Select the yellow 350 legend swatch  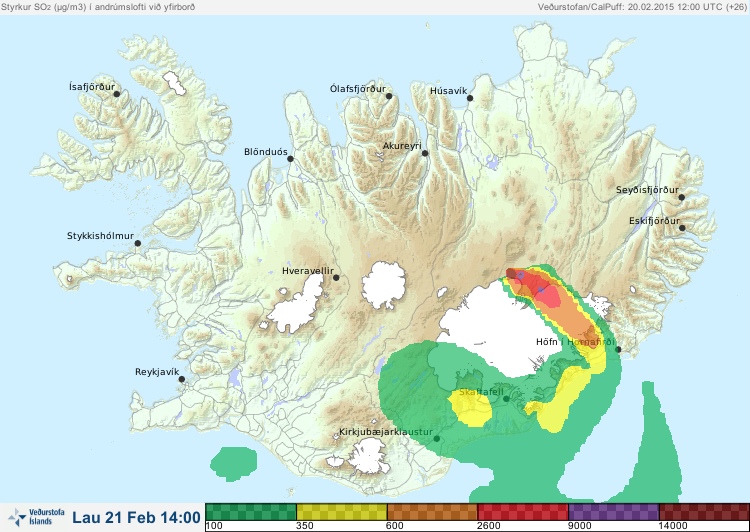[342, 512]
